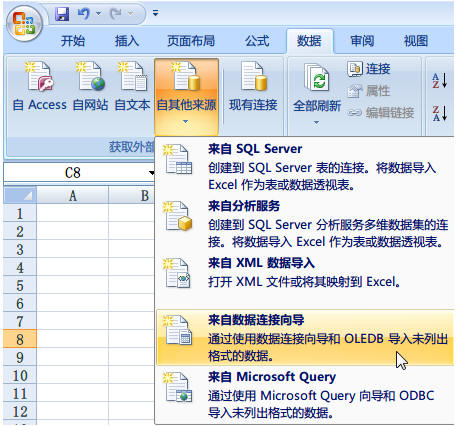Click cell A1
The image size is (459, 426).
72,213
